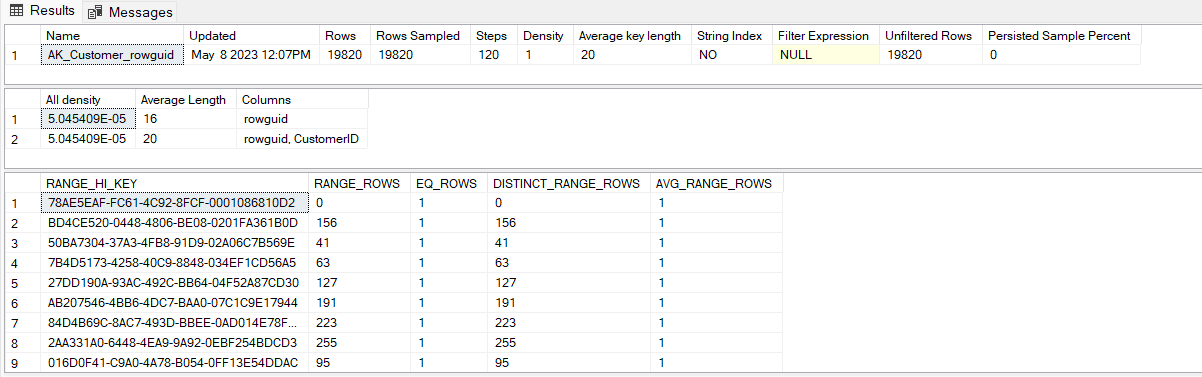
Task: Click the AVG_RANGE_ROWS column header
Action: click(717, 183)
